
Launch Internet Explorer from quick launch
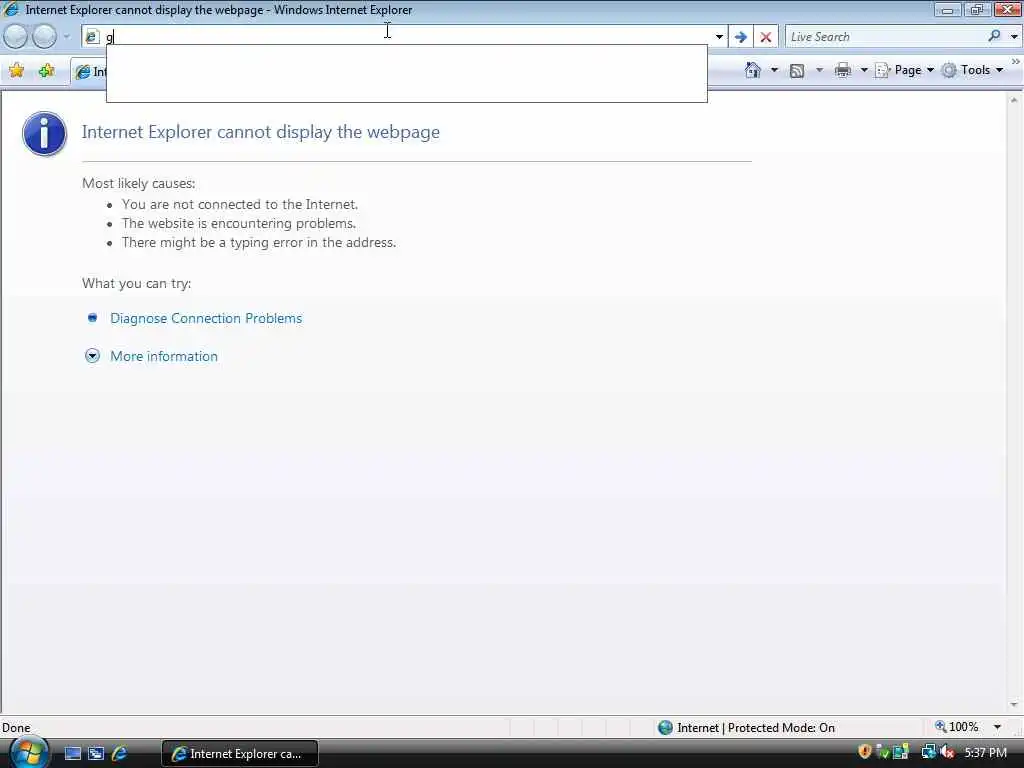[x=120, y=754]
